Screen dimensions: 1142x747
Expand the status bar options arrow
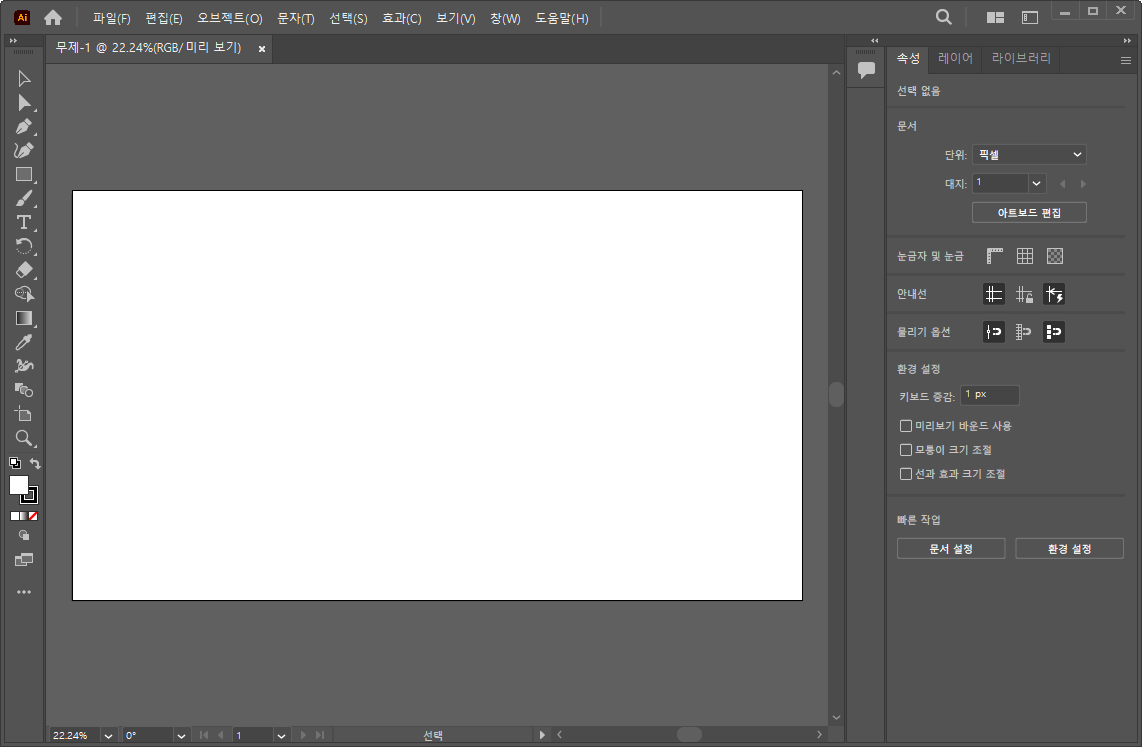pos(542,735)
